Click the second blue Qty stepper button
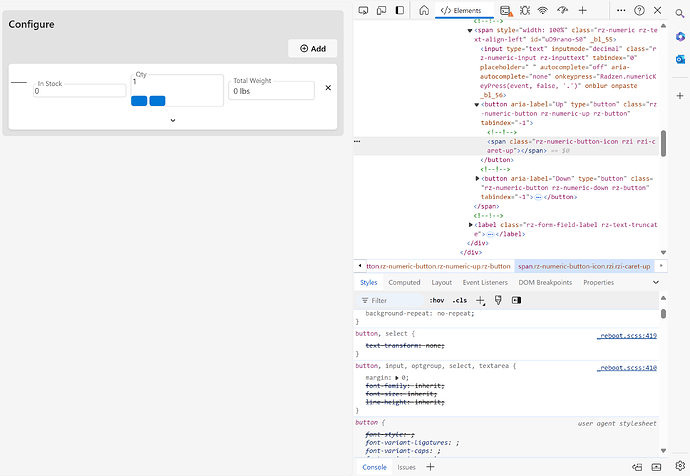This screenshot has height=476, width=690. [158, 101]
